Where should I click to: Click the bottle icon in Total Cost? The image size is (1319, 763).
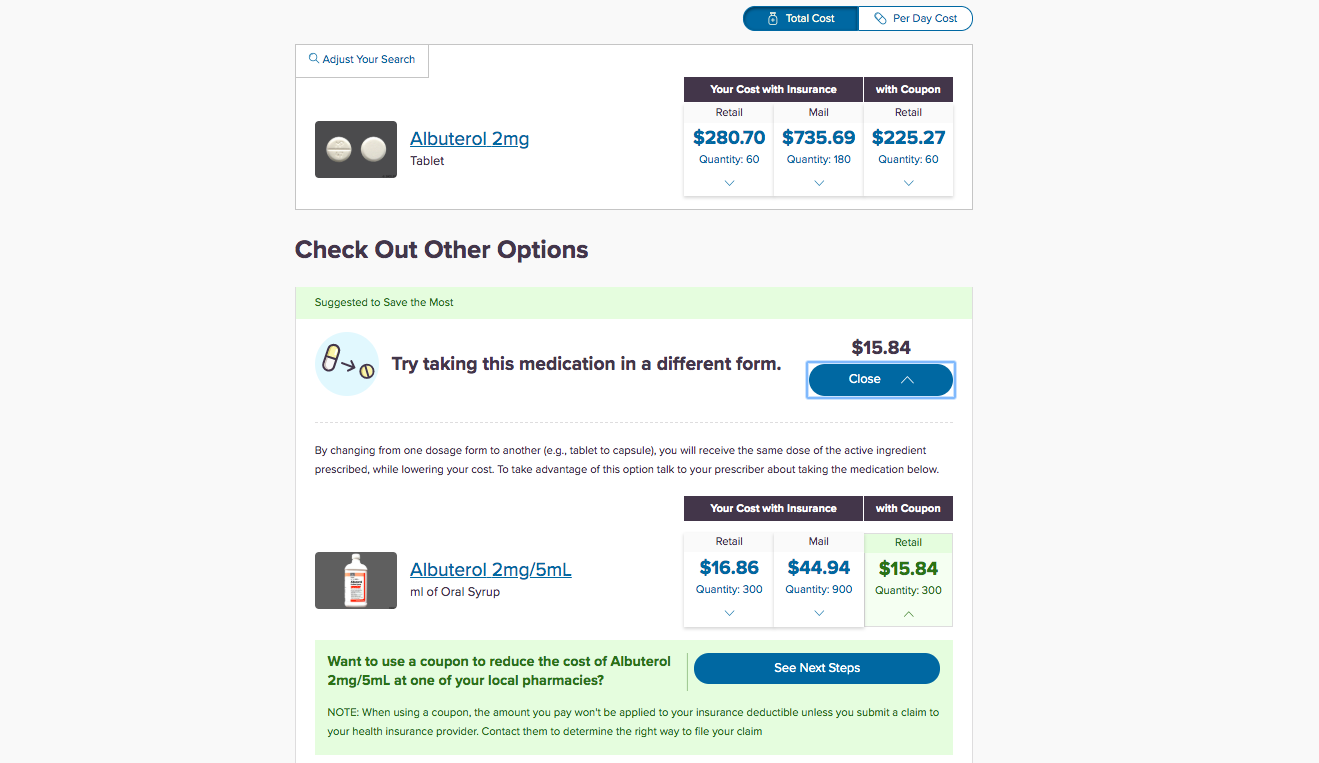(x=773, y=18)
